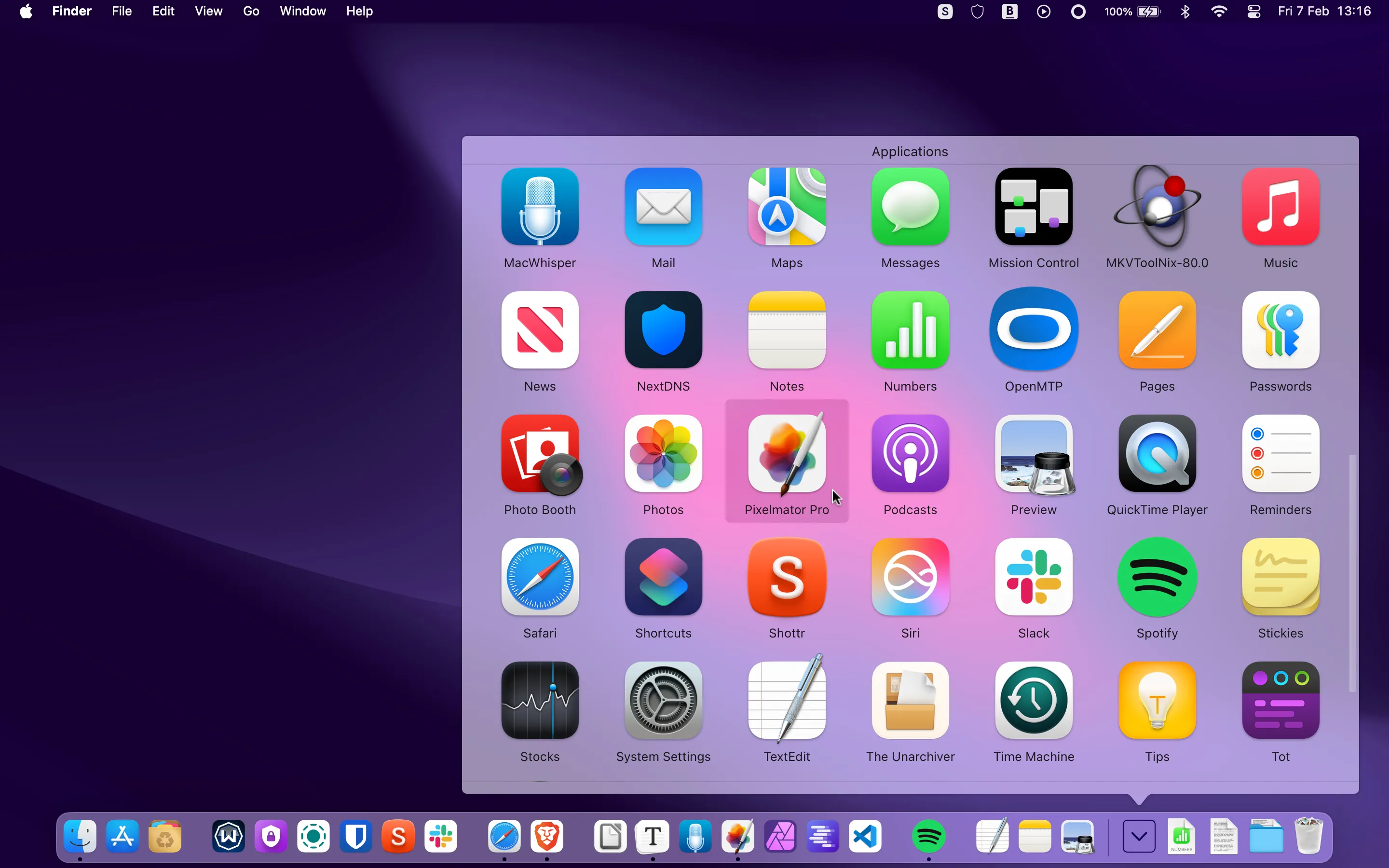This screenshot has height=868, width=1389.
Task: Launch Photo Booth
Action: point(539,453)
